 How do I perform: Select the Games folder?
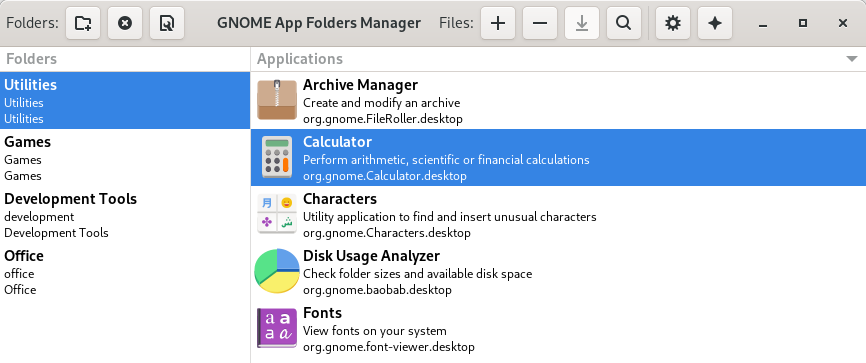click(x=125, y=157)
